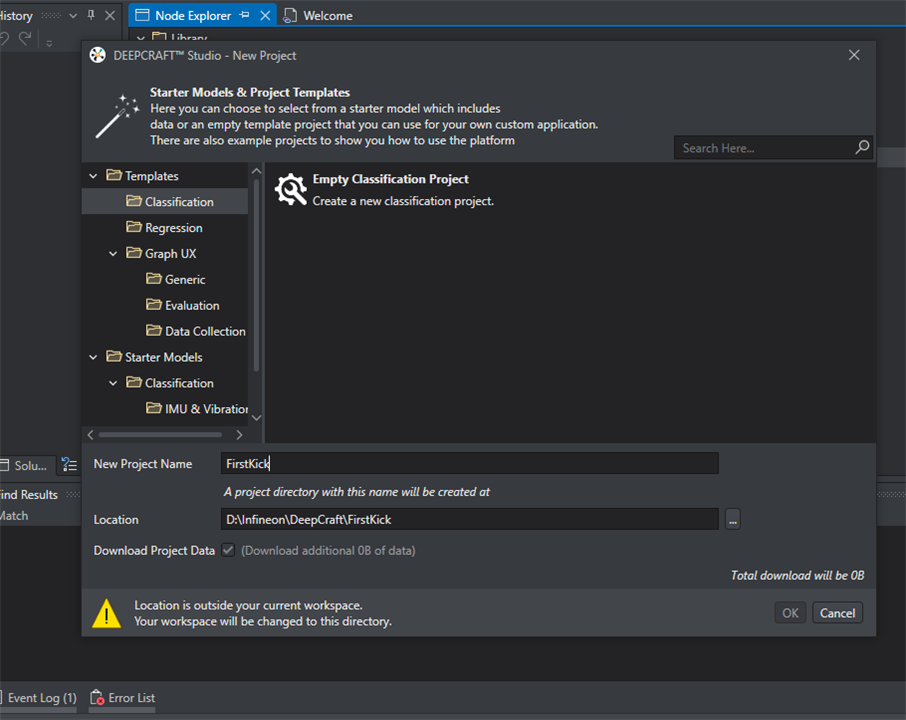Click the outline list icon beside Solu... tab
The image size is (906, 720).
pyautogui.click(x=69, y=465)
